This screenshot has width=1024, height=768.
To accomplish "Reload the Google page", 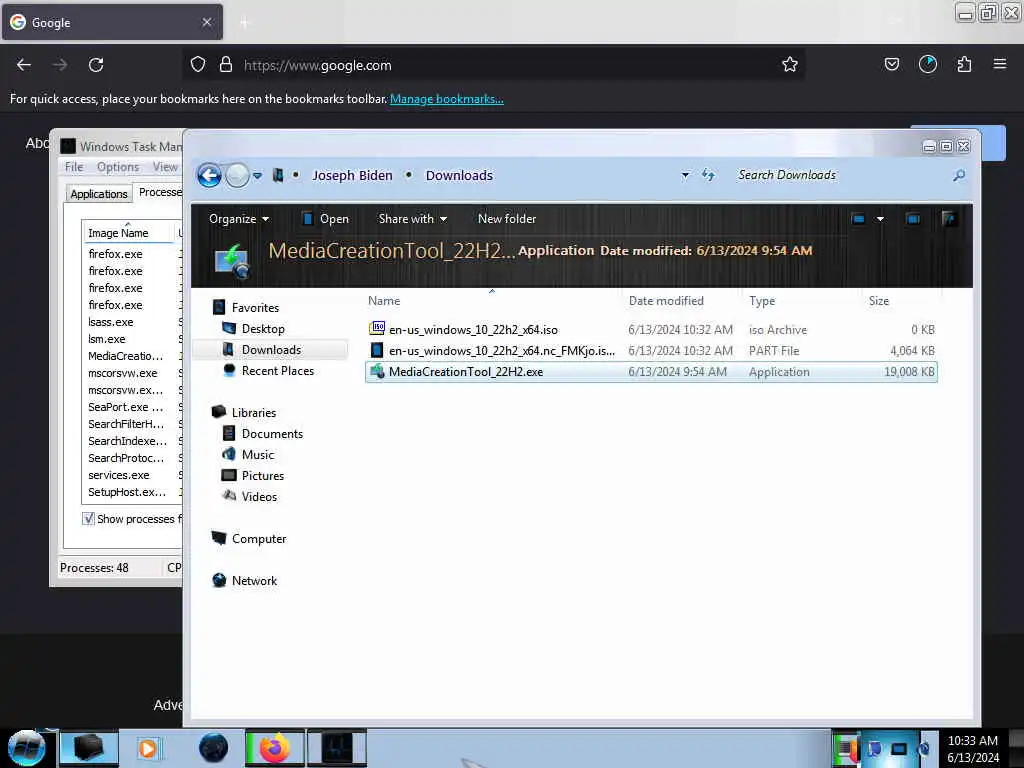I will pos(96,65).
